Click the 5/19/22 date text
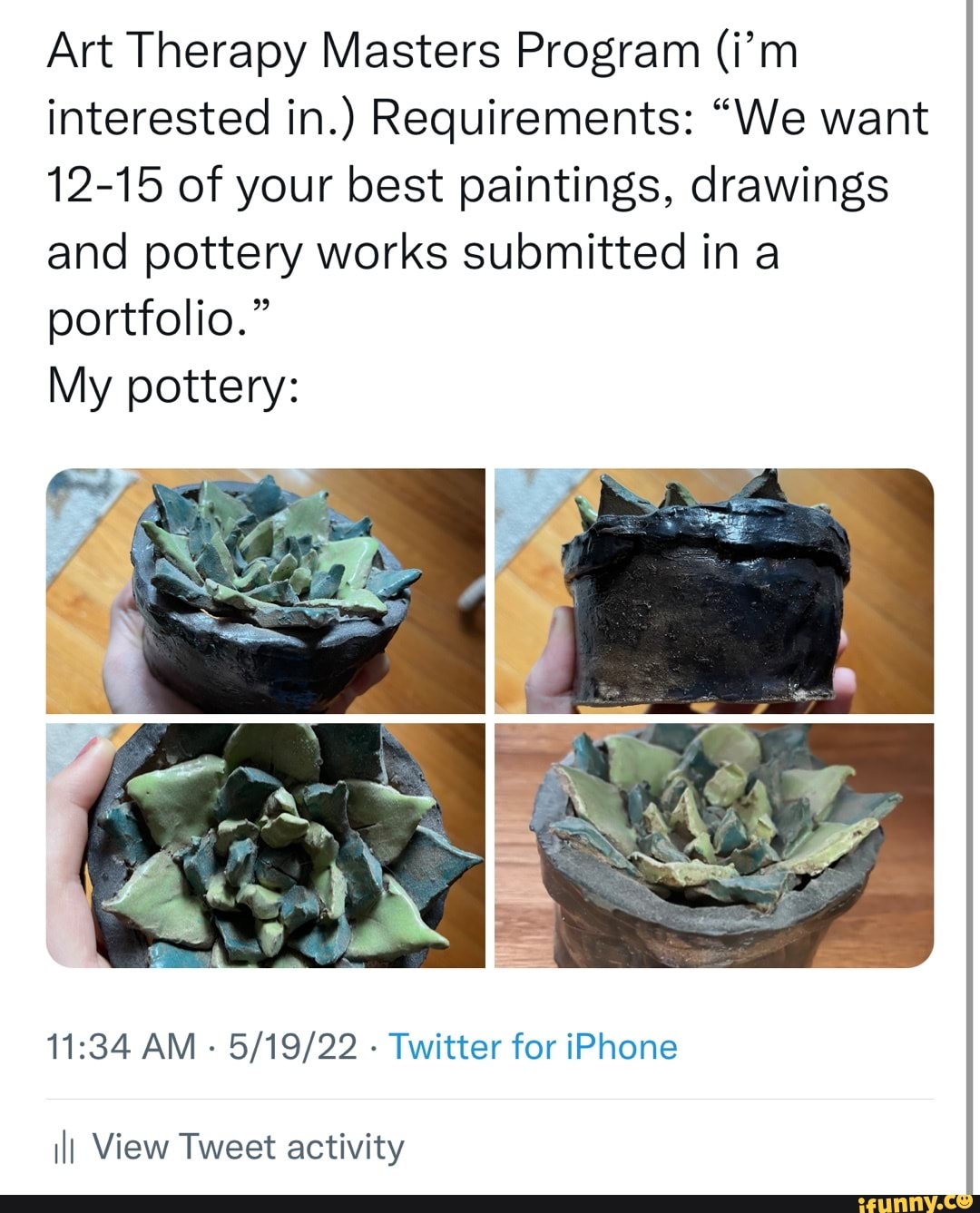The width and height of the screenshot is (980, 1213). pyautogui.click(x=287, y=1046)
